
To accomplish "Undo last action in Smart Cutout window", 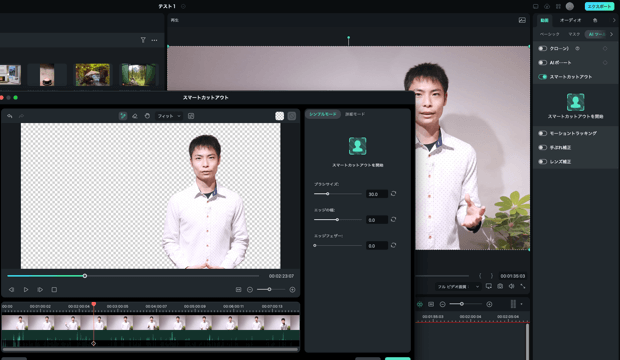I will coord(9,116).
